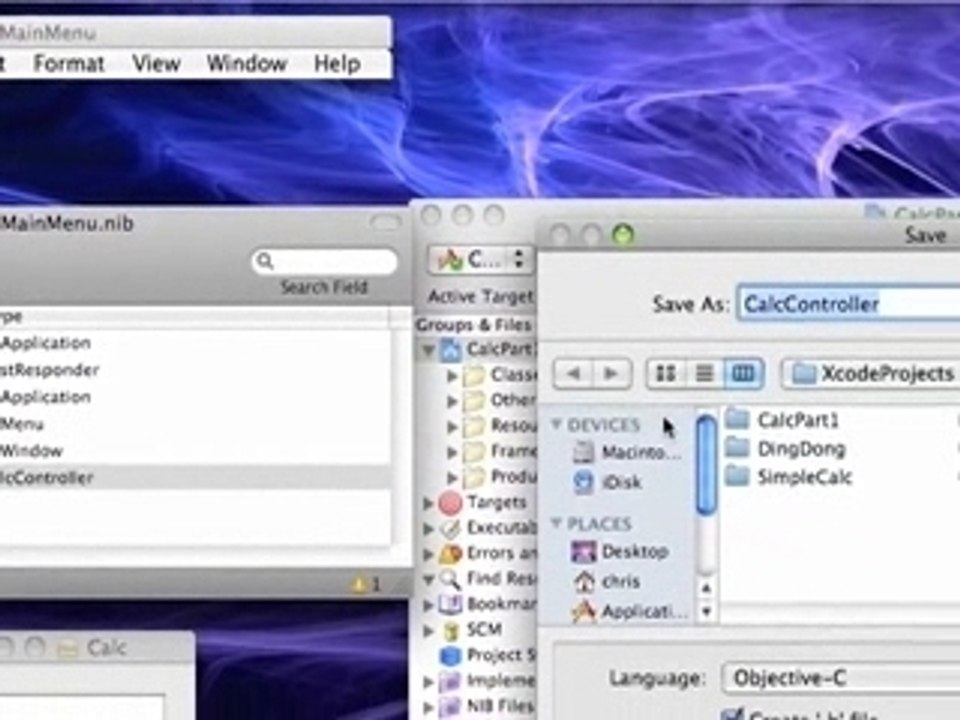Collapse the Find Results group
The width and height of the screenshot is (960, 720).
click(429, 579)
